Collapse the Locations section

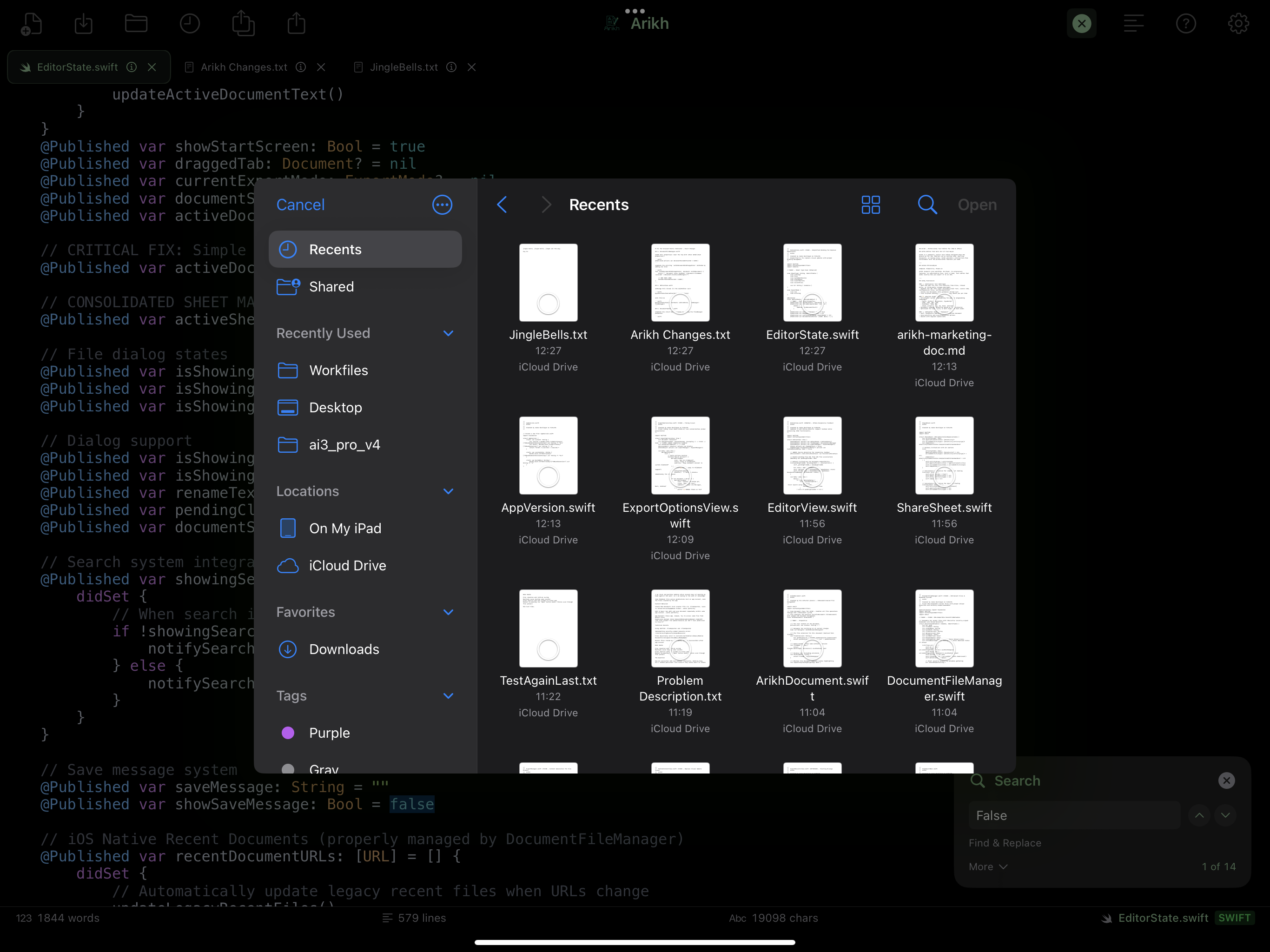click(449, 491)
